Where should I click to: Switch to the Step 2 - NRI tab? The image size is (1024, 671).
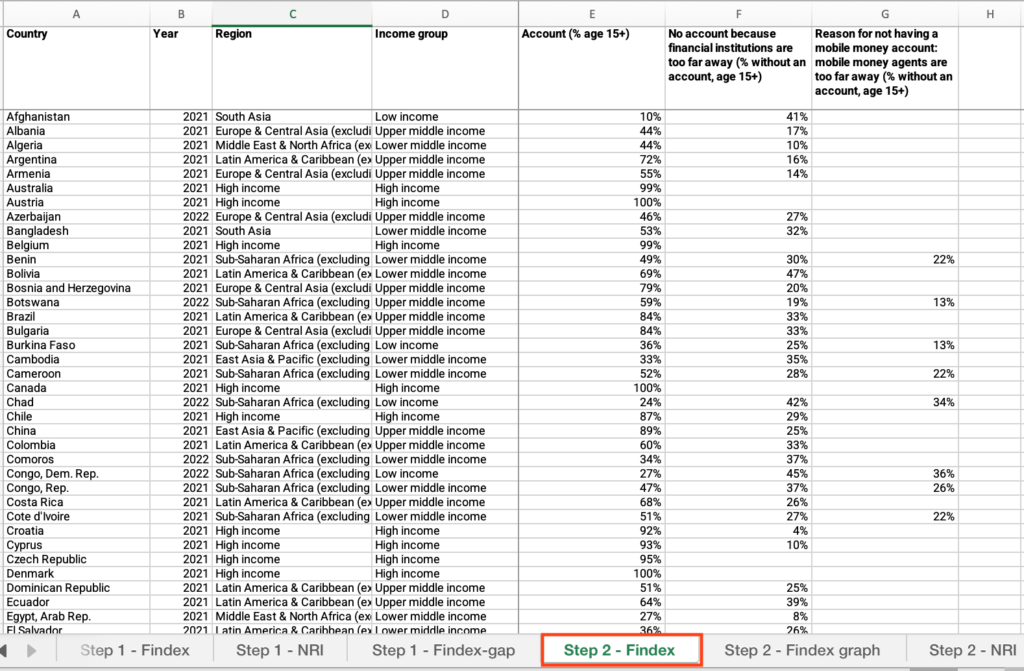[x=972, y=650]
